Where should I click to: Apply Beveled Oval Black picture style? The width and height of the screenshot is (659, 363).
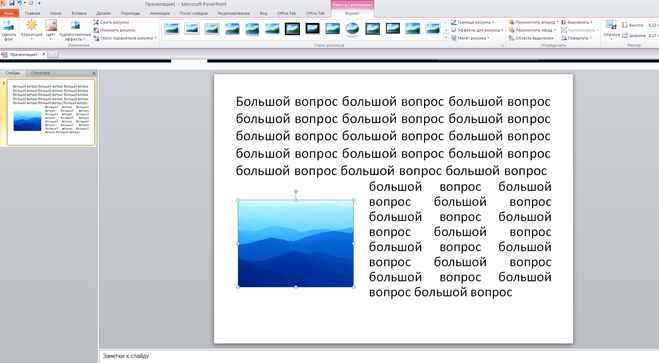pyautogui.click(x=353, y=29)
